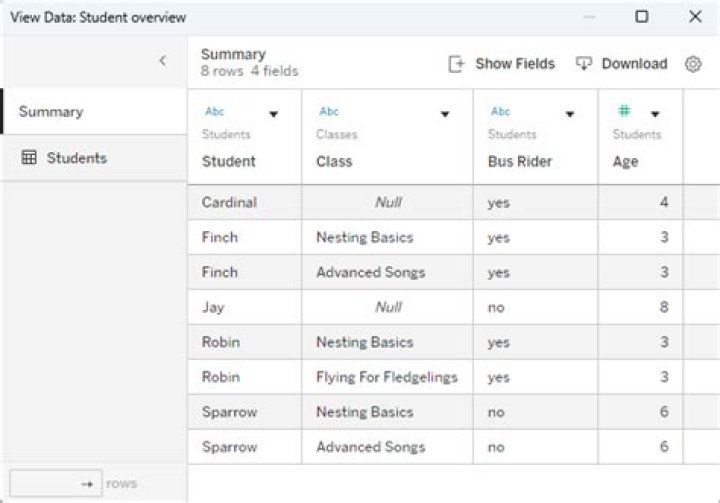Click the Abc type icon for Class
Screen dimensions: 720x503
pos(329,112)
